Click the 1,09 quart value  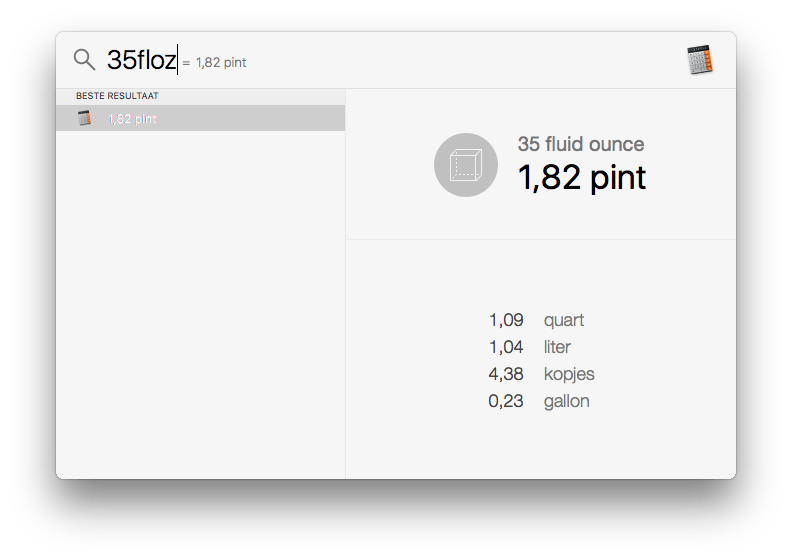point(506,321)
